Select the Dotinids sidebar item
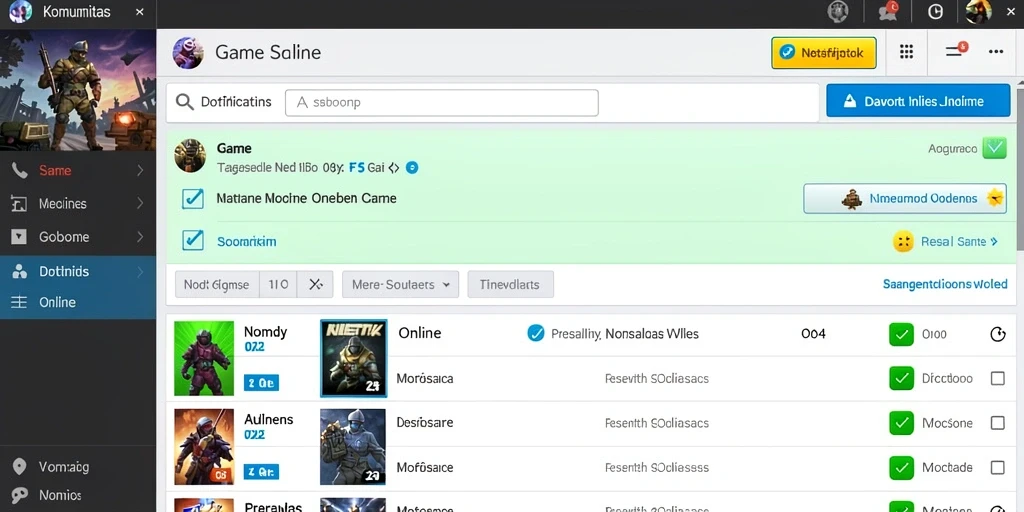Viewport: 1024px width, 512px height. [x=78, y=272]
